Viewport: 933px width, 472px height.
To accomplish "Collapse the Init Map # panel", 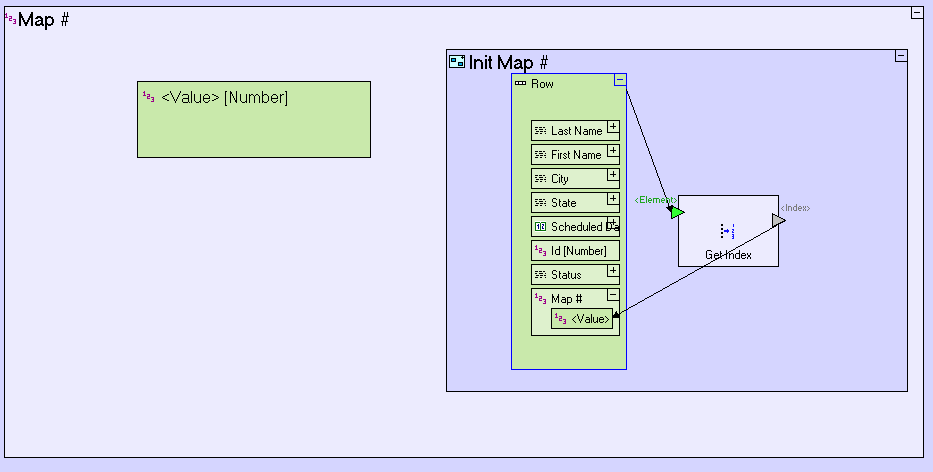I will coord(901,57).
